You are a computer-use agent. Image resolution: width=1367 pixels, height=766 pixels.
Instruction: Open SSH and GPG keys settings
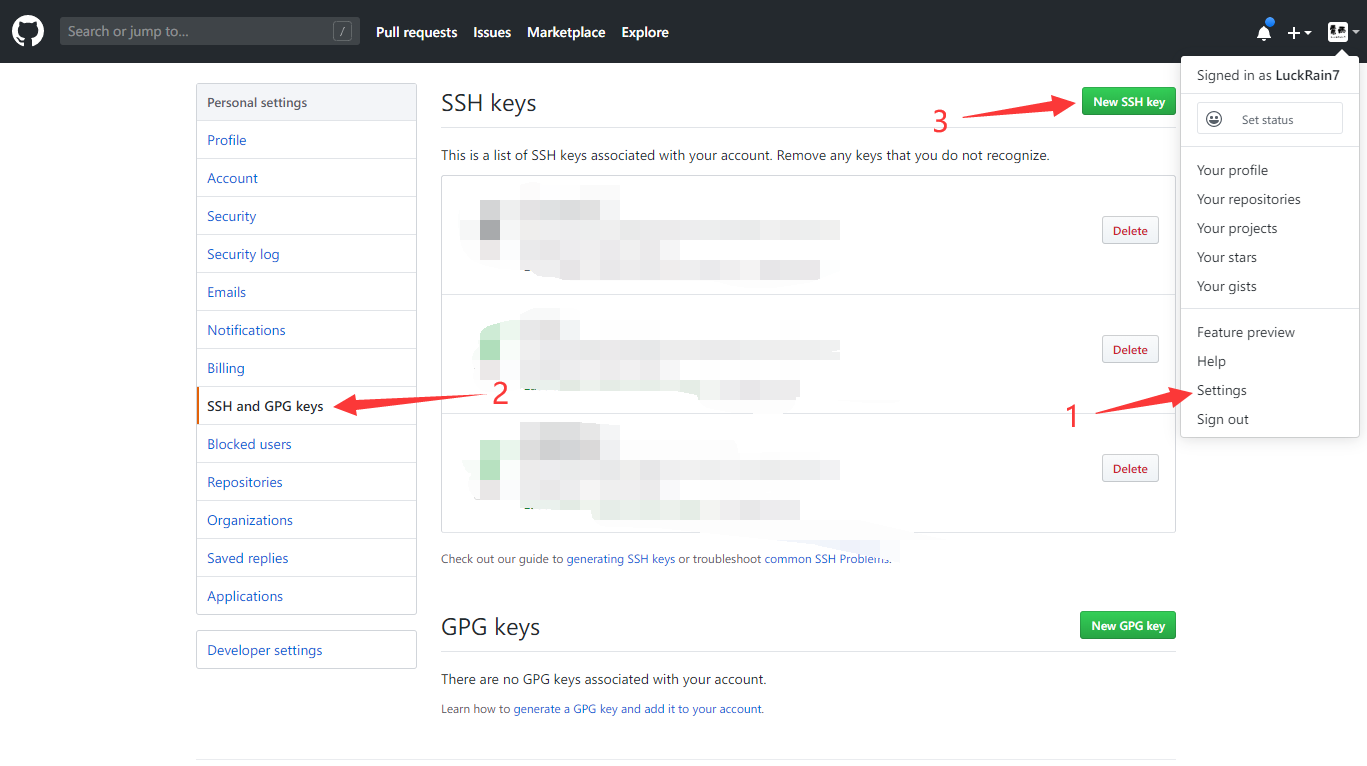[x=264, y=405]
